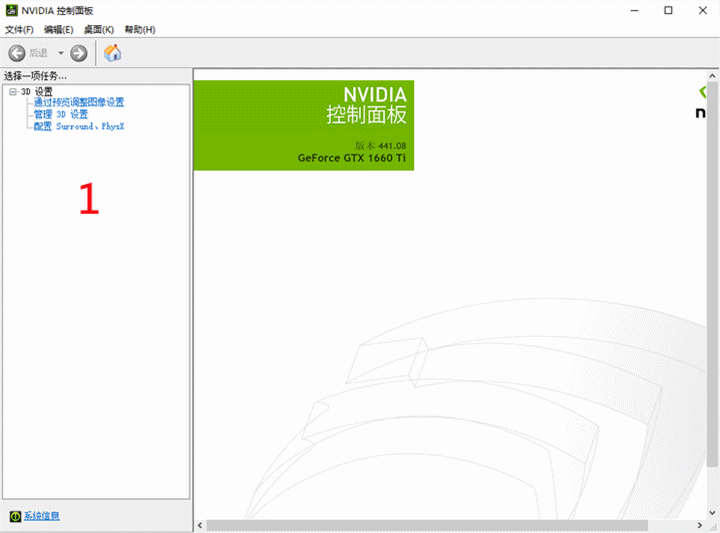
Task: Open the 桌面(K) menu
Action: (x=99, y=30)
